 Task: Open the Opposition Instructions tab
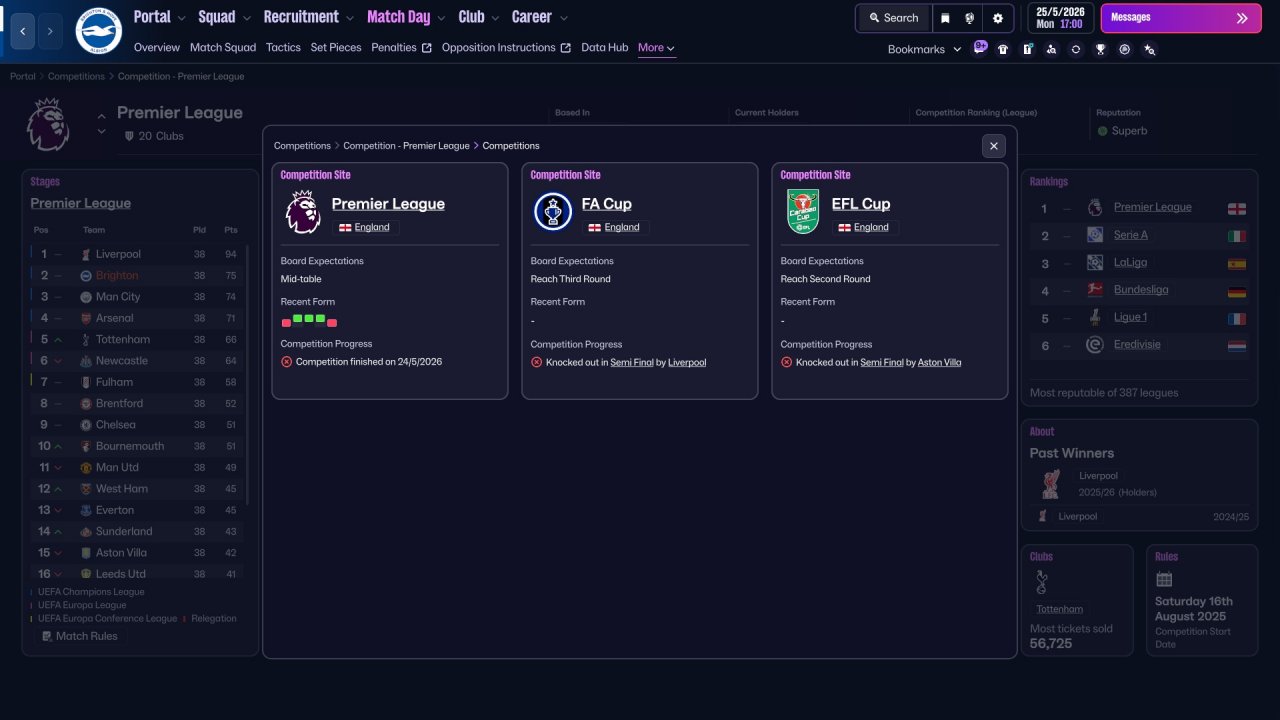(506, 47)
